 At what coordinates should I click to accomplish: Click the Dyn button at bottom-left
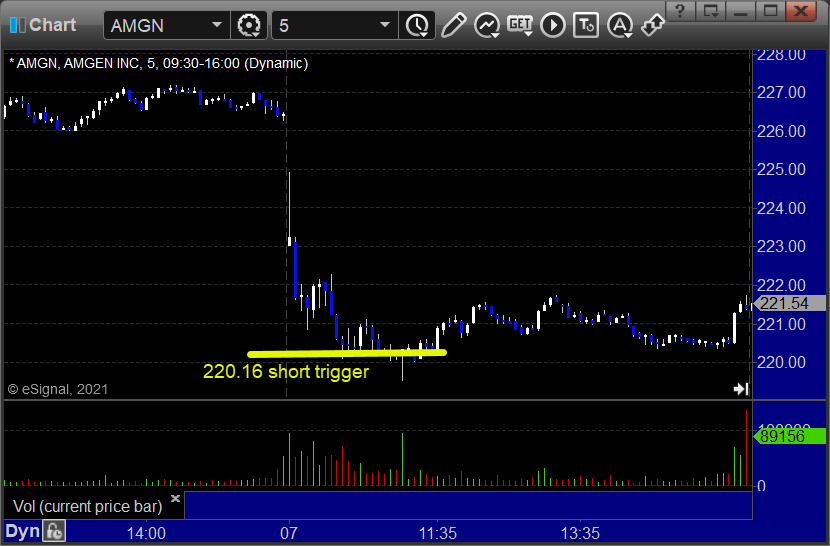click(x=23, y=531)
